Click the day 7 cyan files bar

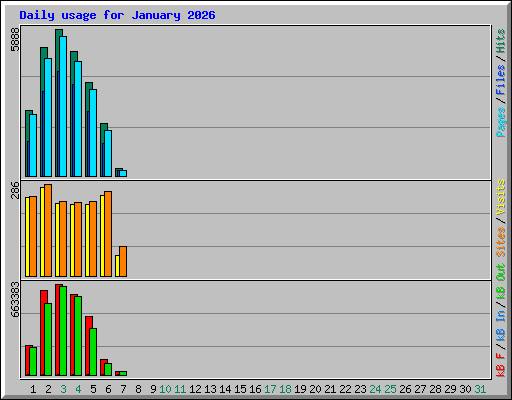tap(123, 173)
